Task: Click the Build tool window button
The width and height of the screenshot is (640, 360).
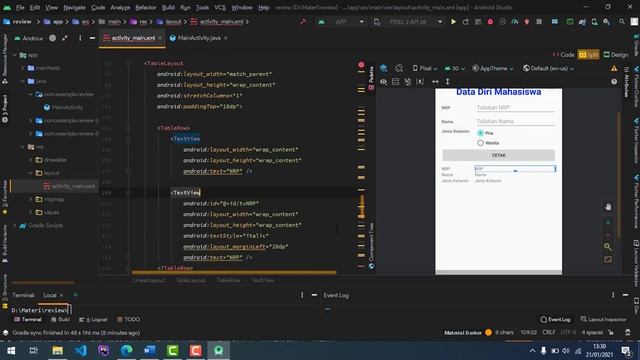Action: pyautogui.click(x=60, y=319)
